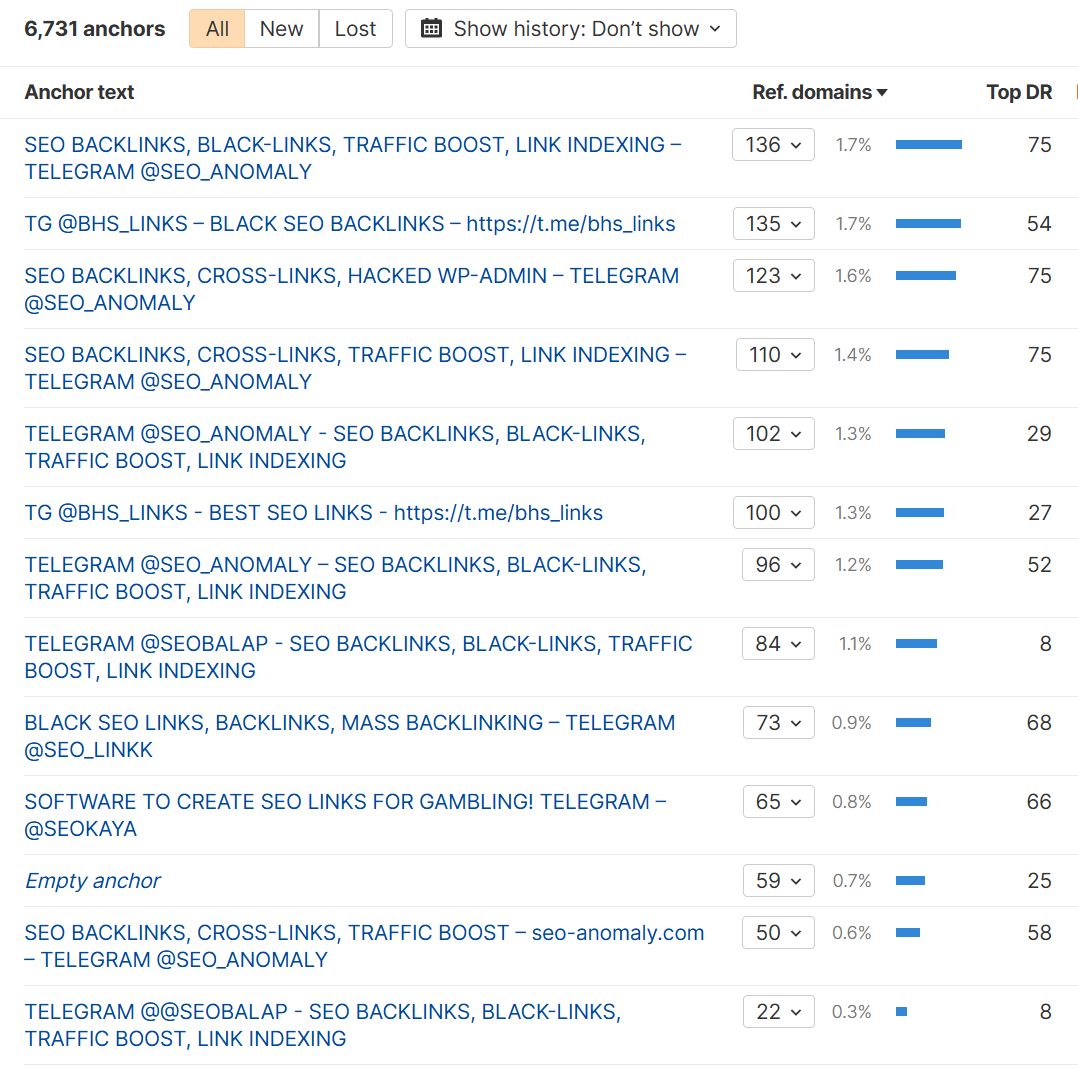
Task: Expand the 110 ref. domains dropdown
Action: 775,354
